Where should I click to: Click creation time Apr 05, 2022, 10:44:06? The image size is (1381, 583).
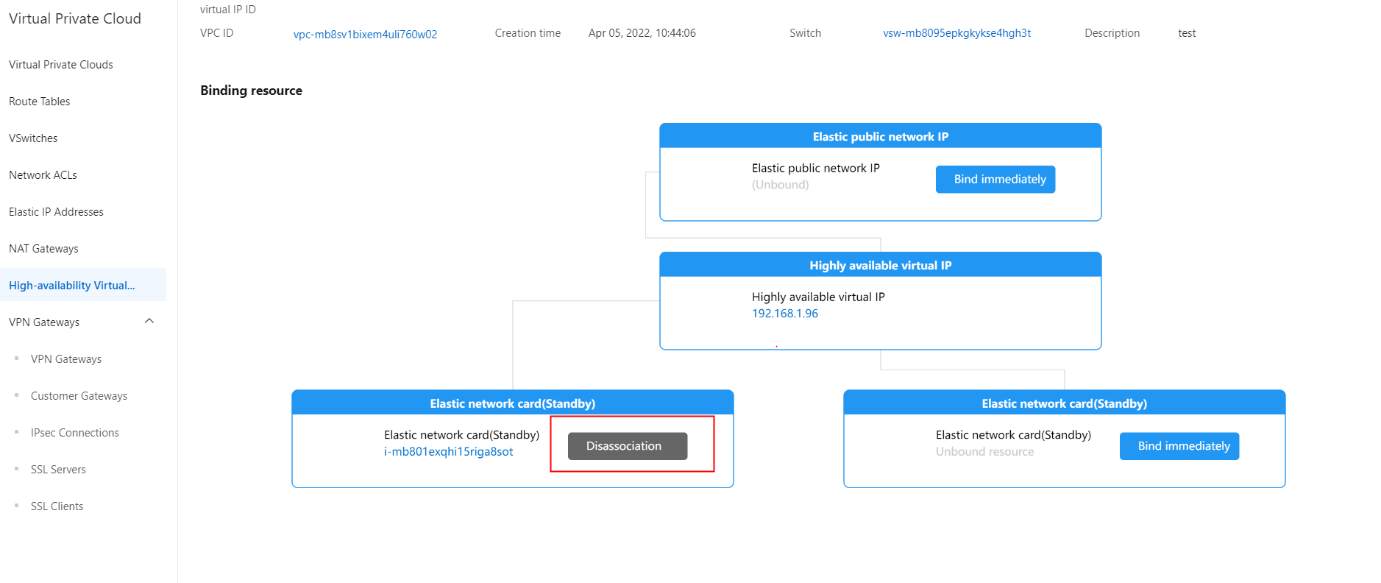[x=642, y=33]
